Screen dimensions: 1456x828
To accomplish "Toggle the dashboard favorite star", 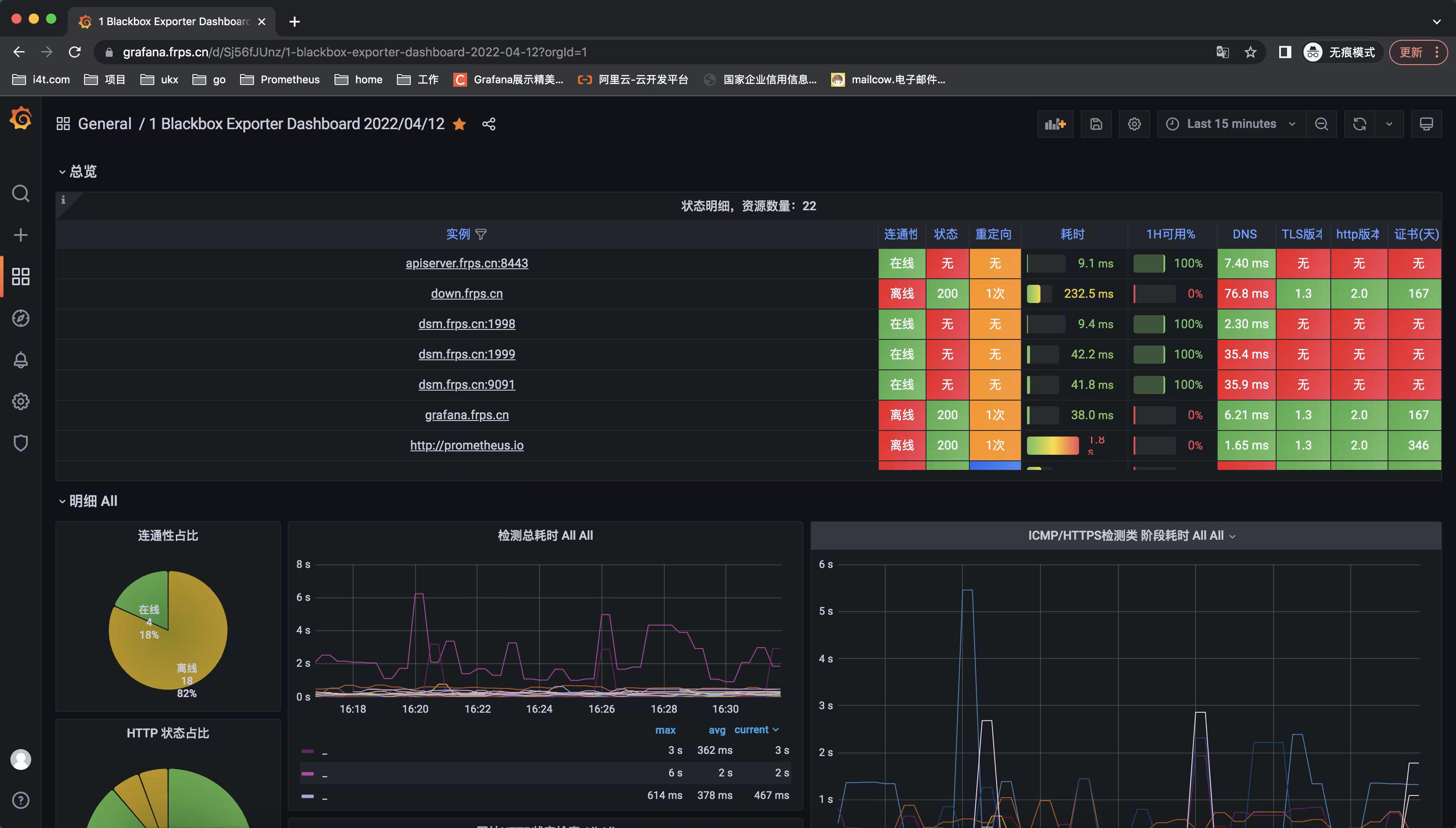I will pyautogui.click(x=460, y=124).
